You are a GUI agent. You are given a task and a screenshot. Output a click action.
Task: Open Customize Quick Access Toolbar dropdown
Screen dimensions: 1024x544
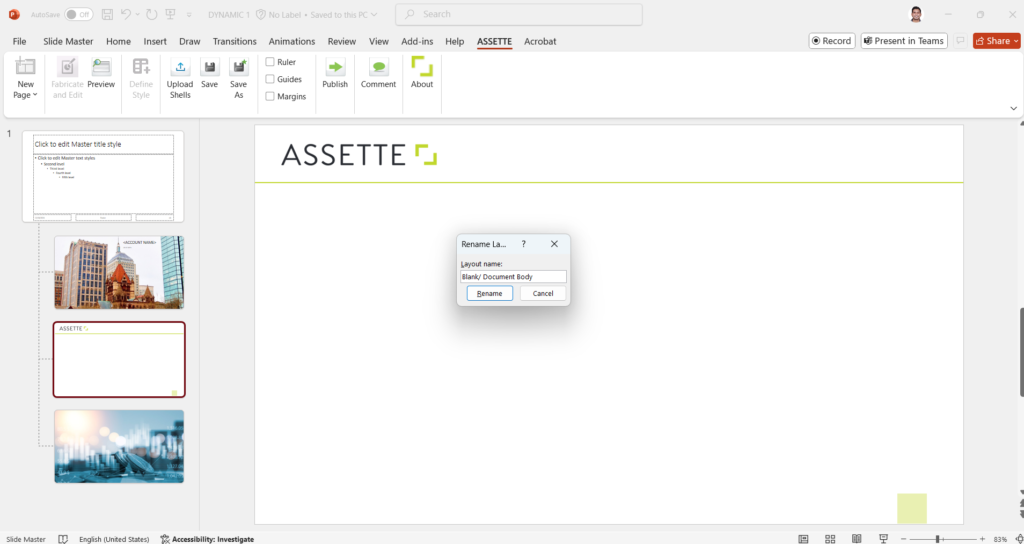tap(189, 14)
